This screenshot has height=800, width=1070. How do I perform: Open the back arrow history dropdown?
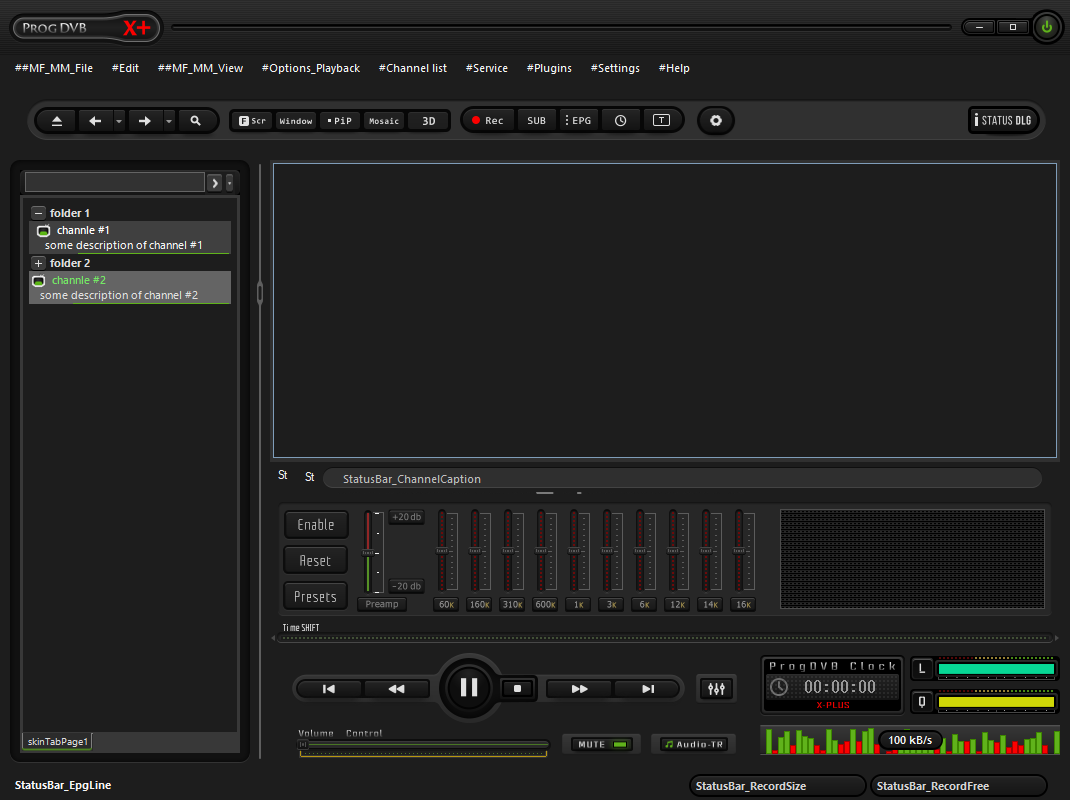coord(119,121)
